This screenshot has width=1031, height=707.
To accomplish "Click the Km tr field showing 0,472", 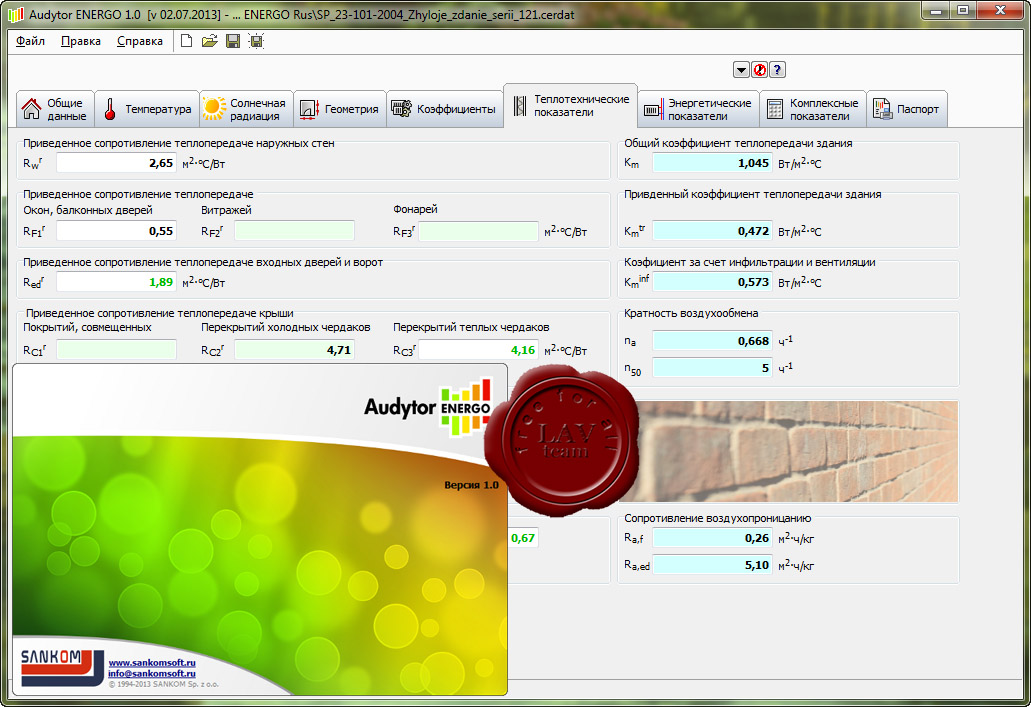I will [712, 231].
